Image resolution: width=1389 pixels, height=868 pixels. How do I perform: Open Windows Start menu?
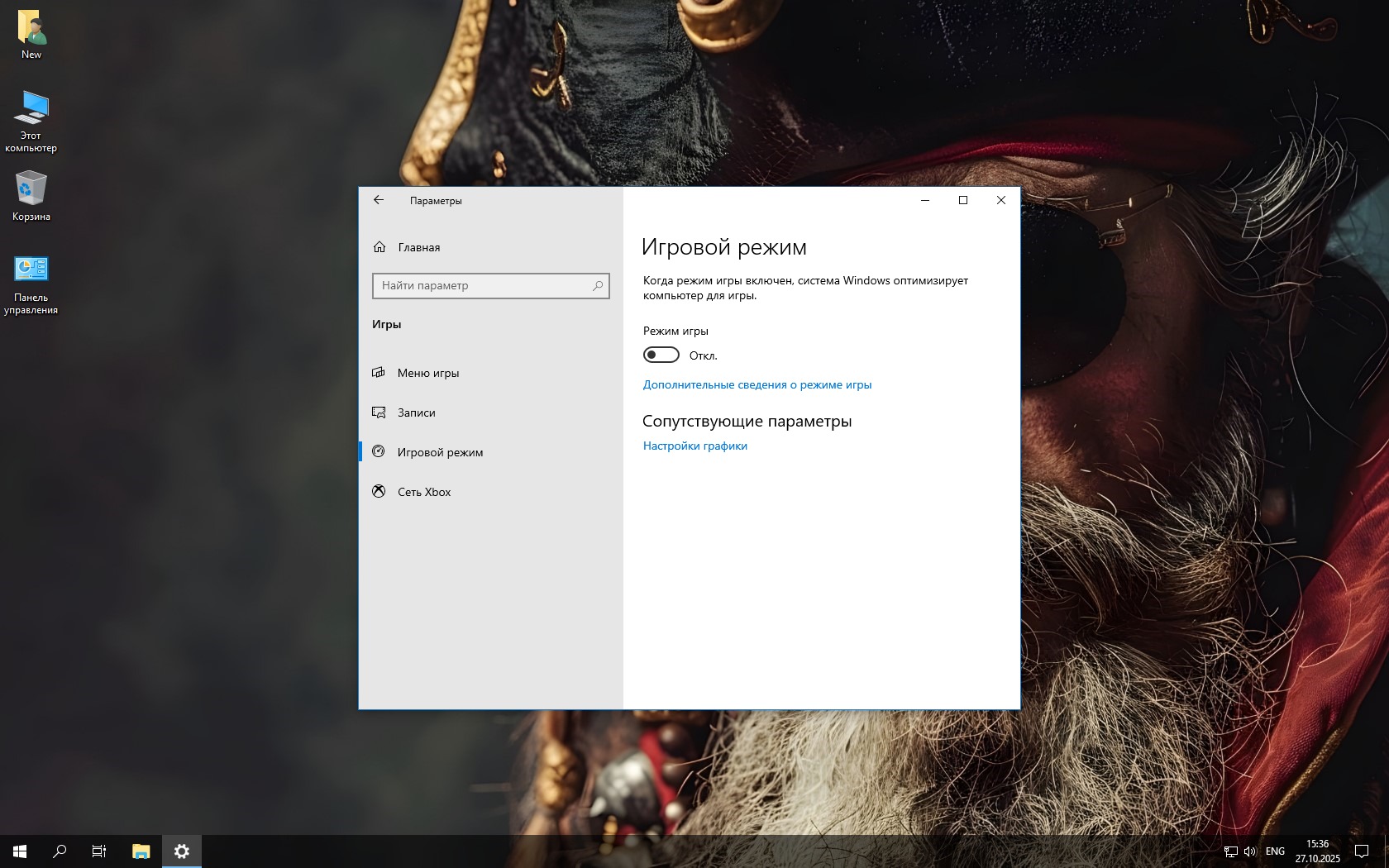pyautogui.click(x=20, y=851)
